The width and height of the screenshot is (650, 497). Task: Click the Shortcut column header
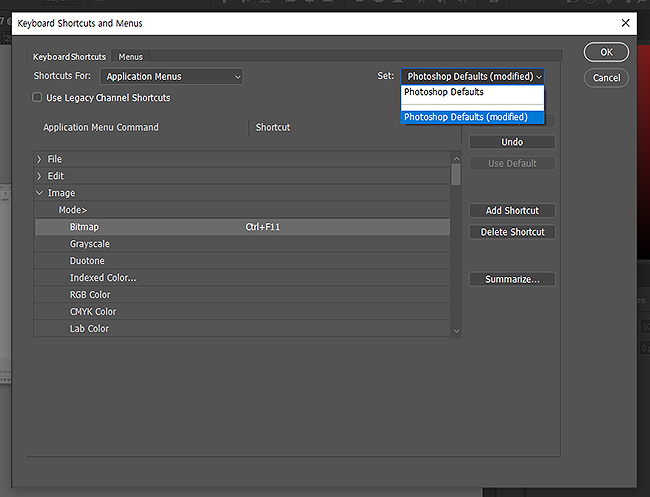(x=273, y=128)
